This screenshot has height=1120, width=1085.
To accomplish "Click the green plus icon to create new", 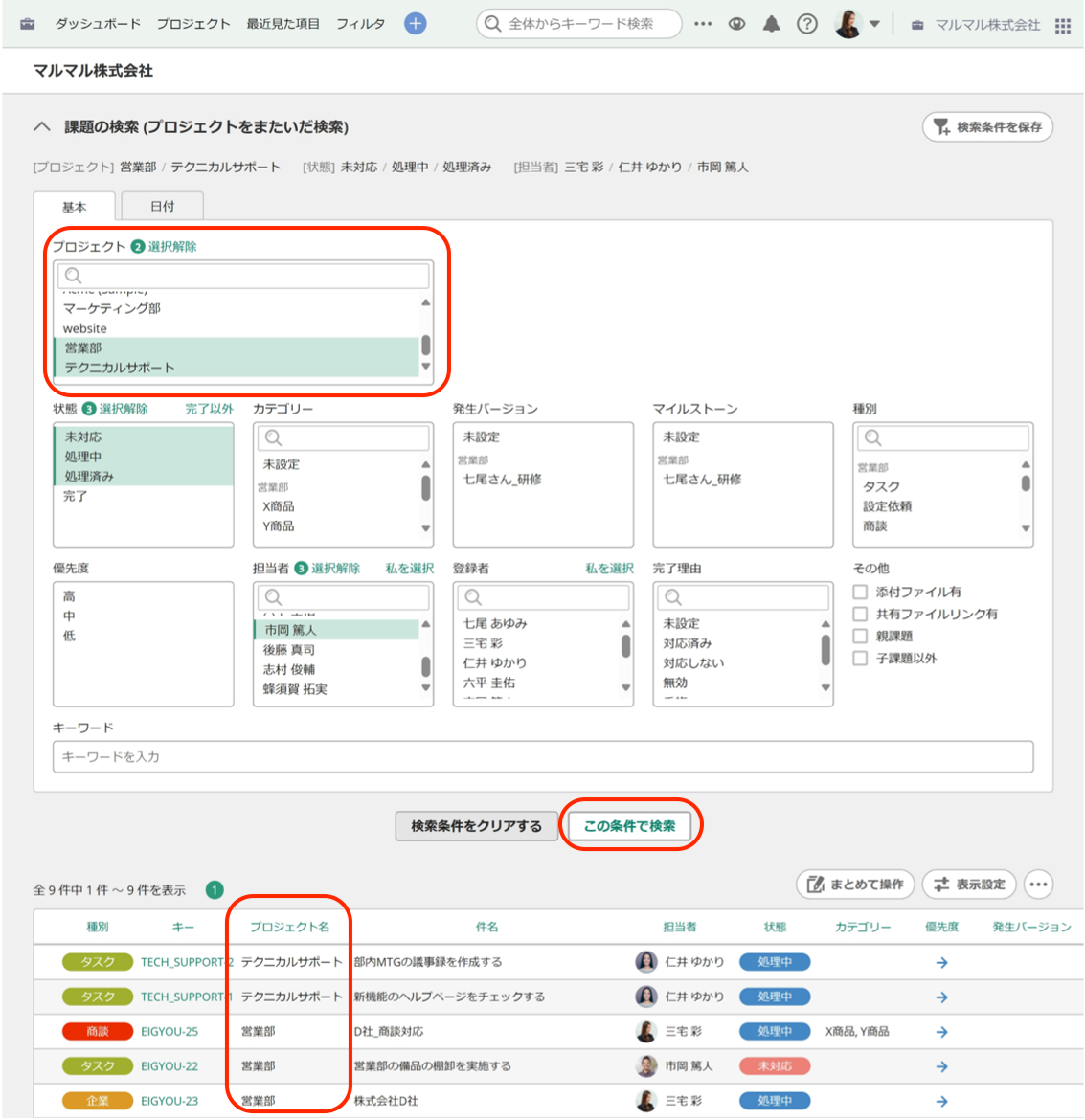I will point(415,23).
